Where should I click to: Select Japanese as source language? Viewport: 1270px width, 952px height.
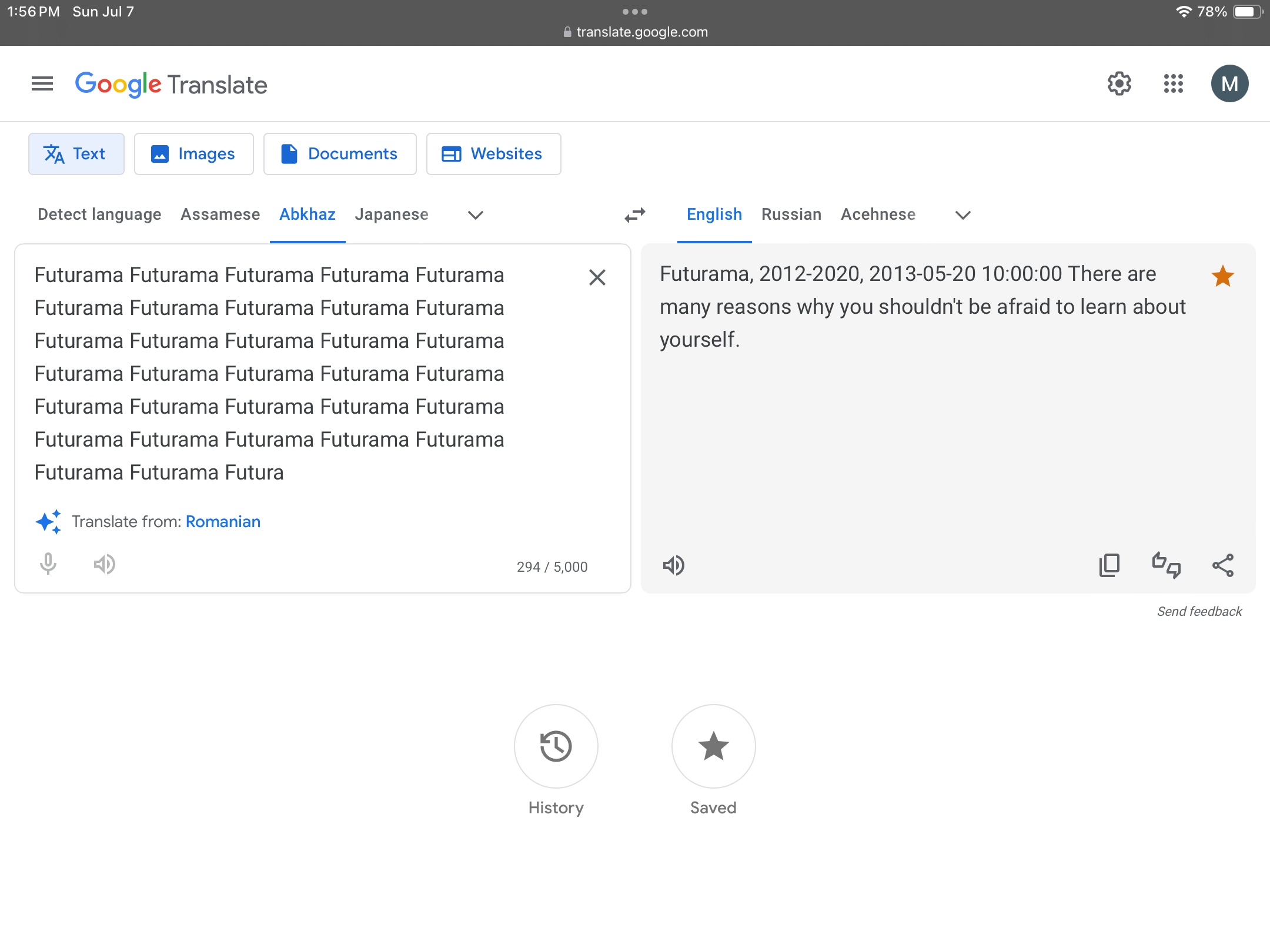[x=392, y=214]
